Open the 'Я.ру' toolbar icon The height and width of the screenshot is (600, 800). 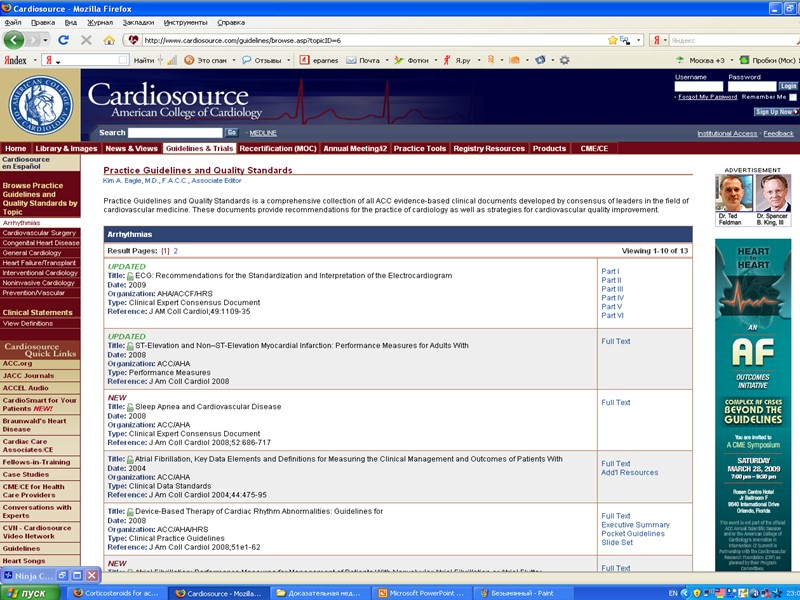click(x=447, y=60)
